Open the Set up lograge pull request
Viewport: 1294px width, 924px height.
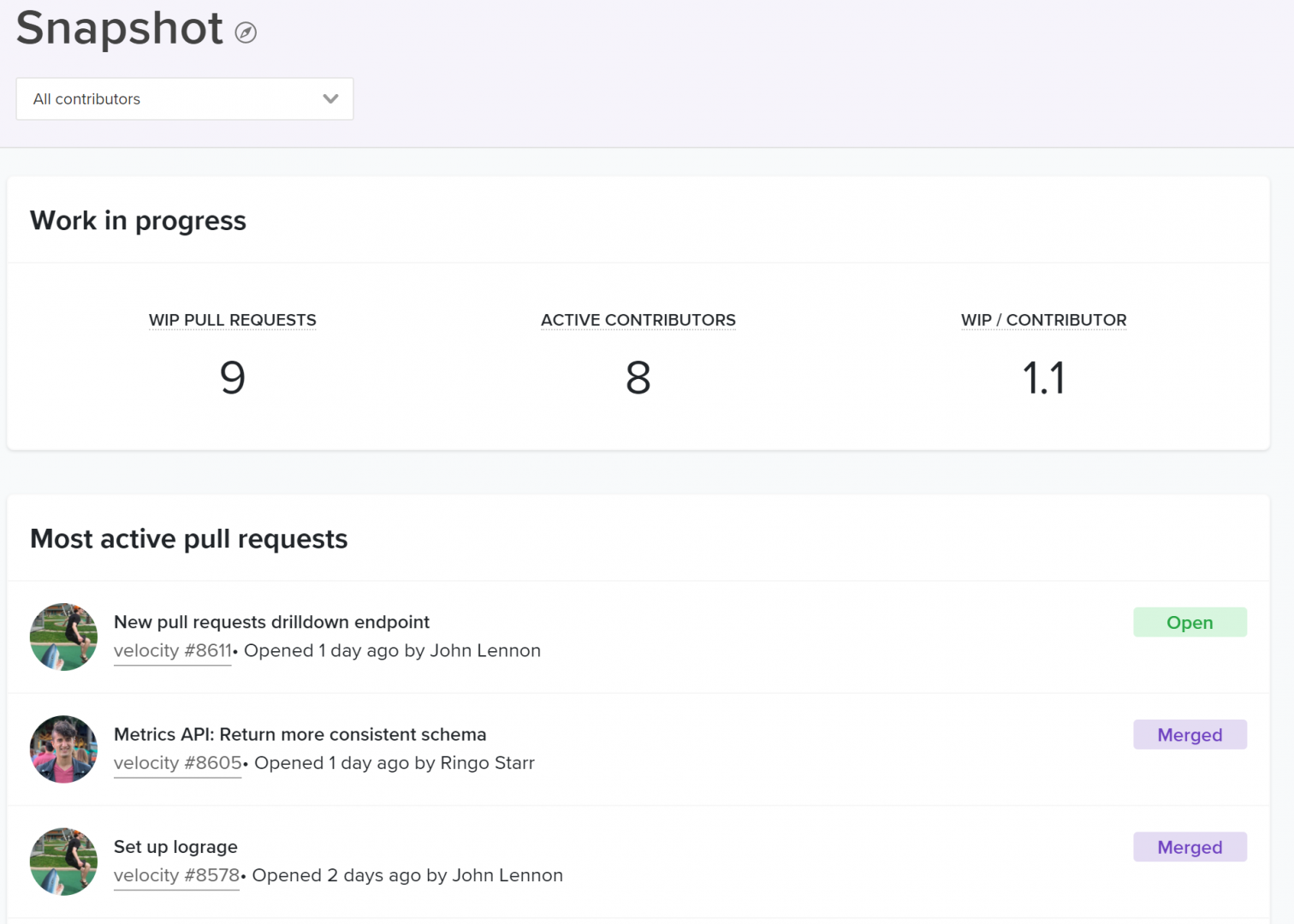tap(175, 846)
